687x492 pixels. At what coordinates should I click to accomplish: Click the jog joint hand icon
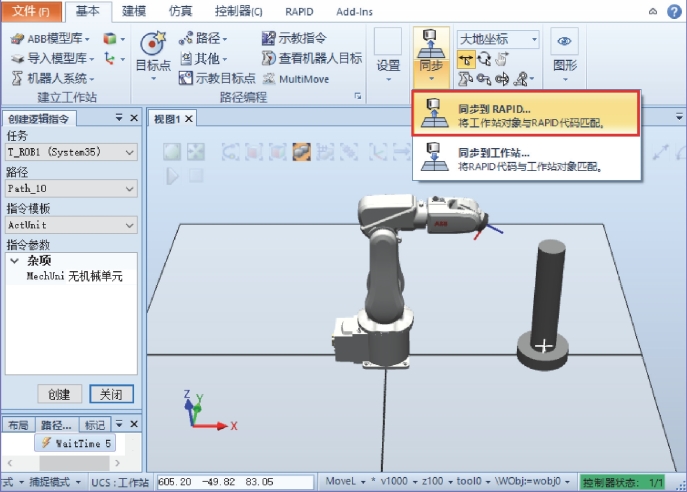[x=502, y=59]
